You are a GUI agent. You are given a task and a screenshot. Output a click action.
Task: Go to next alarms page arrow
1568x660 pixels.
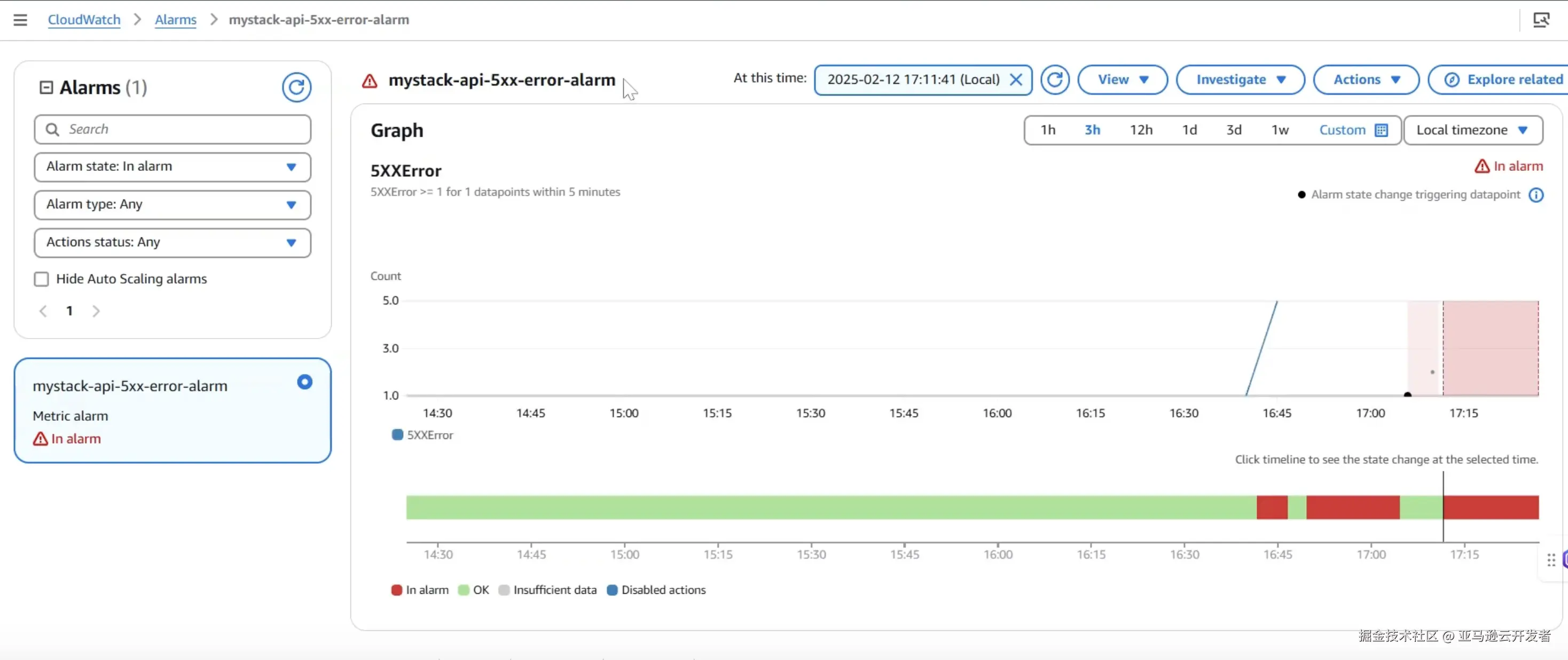click(x=96, y=311)
